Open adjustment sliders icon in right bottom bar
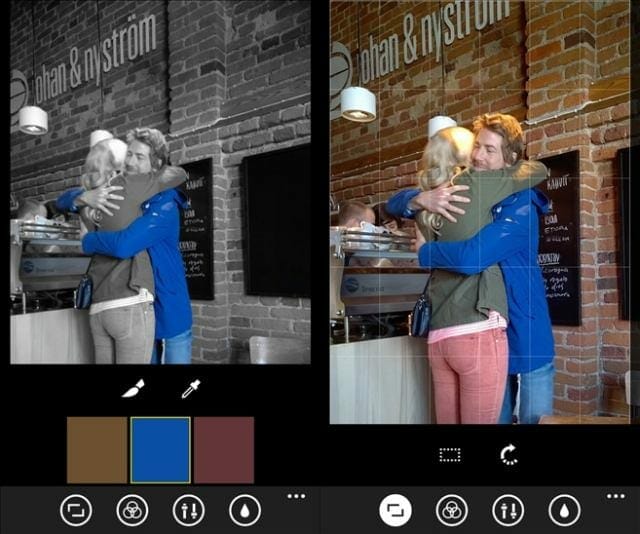This screenshot has width=640, height=534. [508, 510]
